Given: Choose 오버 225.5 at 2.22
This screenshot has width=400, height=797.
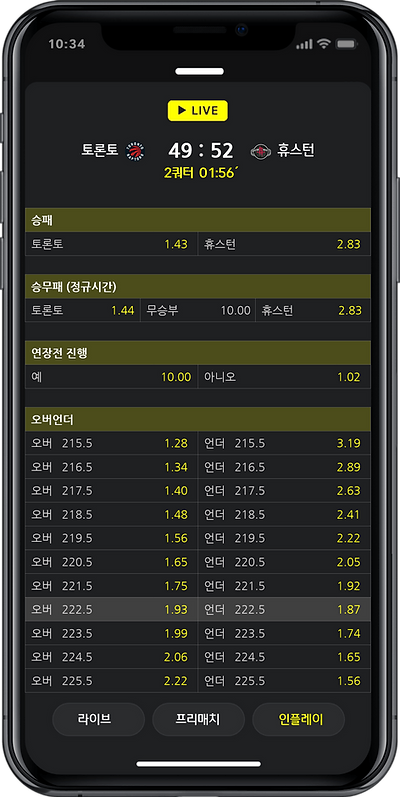Looking at the screenshot, I should coord(111,681).
